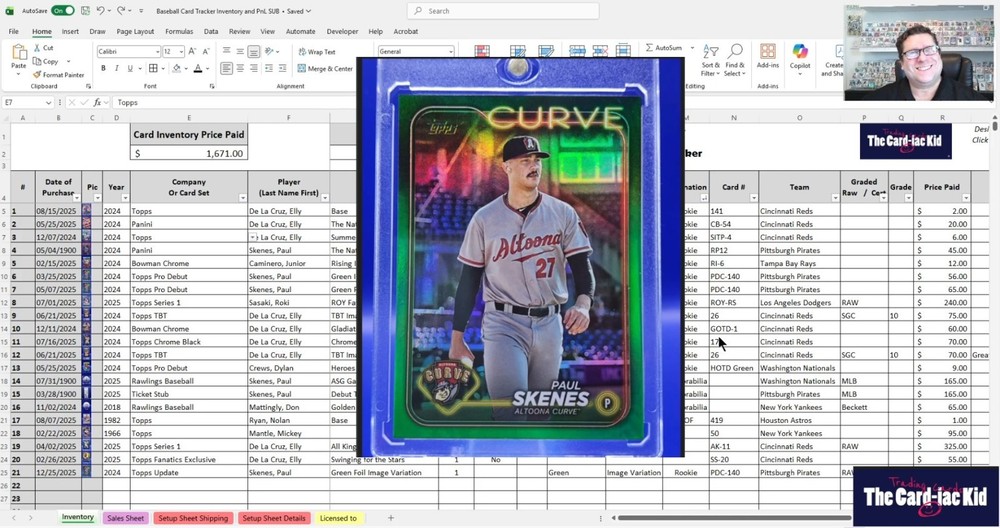
Task: Undo the last action
Action: tap(101, 11)
